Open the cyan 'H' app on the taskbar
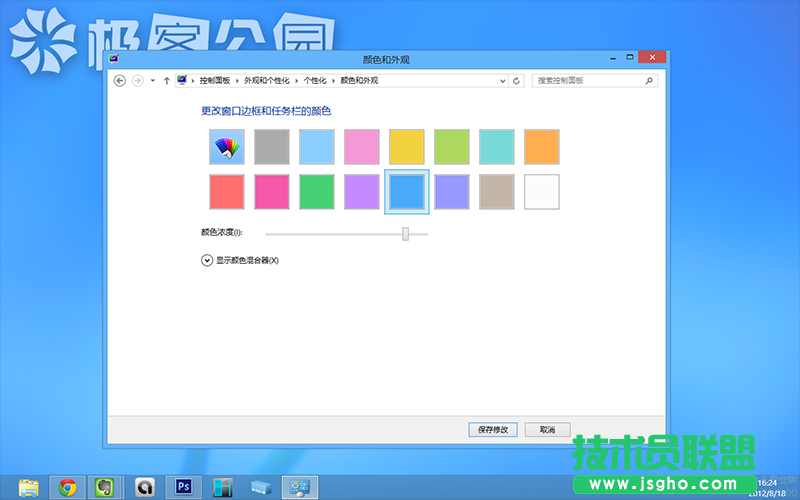Viewport: 800px width, 500px height. pos(223,488)
